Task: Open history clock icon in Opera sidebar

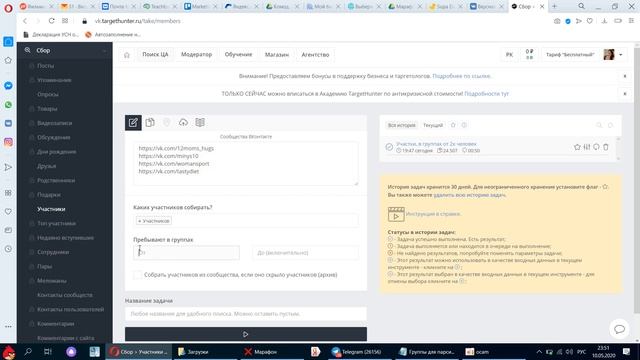Action: (8, 249)
